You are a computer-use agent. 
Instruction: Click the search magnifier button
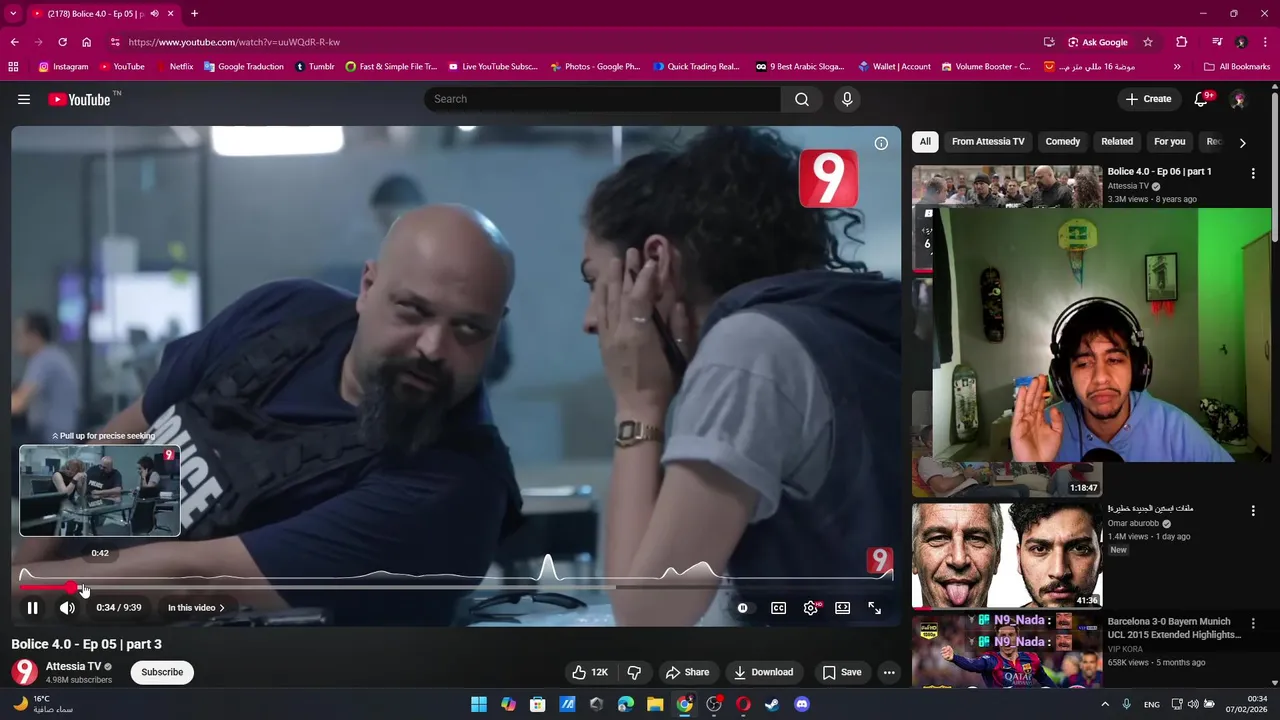[x=802, y=99]
